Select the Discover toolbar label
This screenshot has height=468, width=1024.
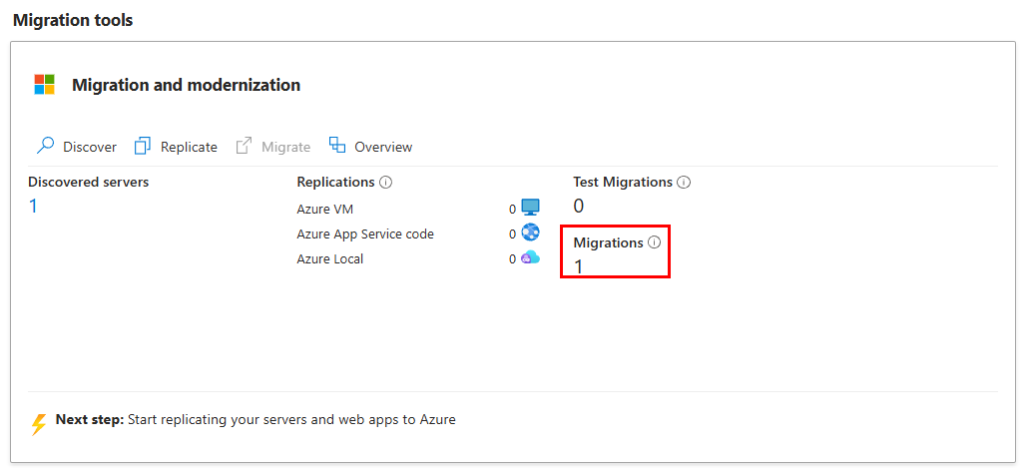pos(89,147)
